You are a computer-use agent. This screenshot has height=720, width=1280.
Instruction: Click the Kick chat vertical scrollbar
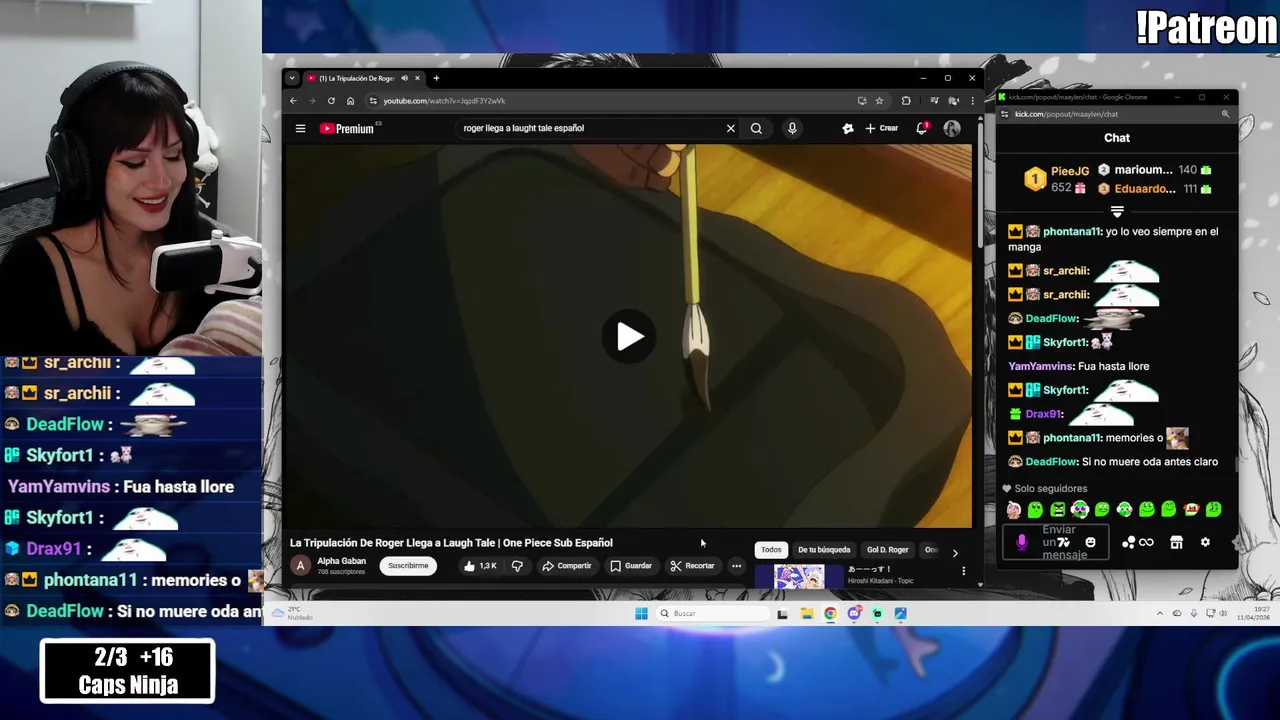click(1235, 464)
